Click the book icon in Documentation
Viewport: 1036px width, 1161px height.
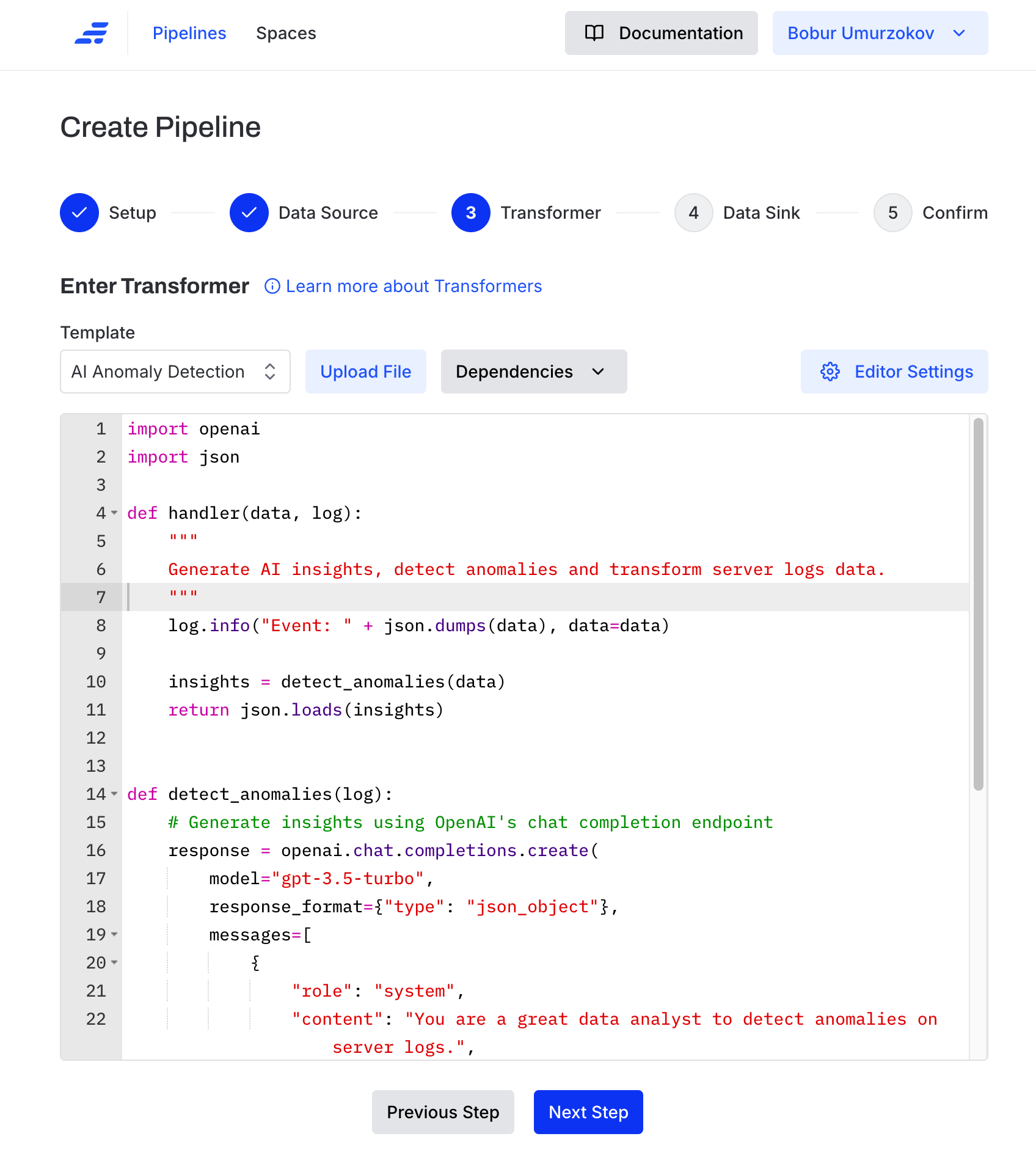coord(594,33)
